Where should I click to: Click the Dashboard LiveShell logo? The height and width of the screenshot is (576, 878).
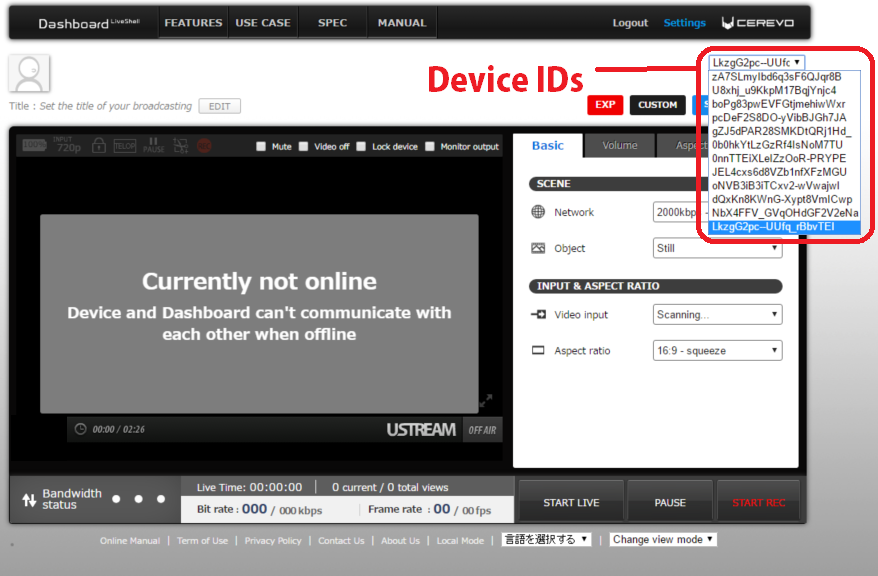[89, 24]
